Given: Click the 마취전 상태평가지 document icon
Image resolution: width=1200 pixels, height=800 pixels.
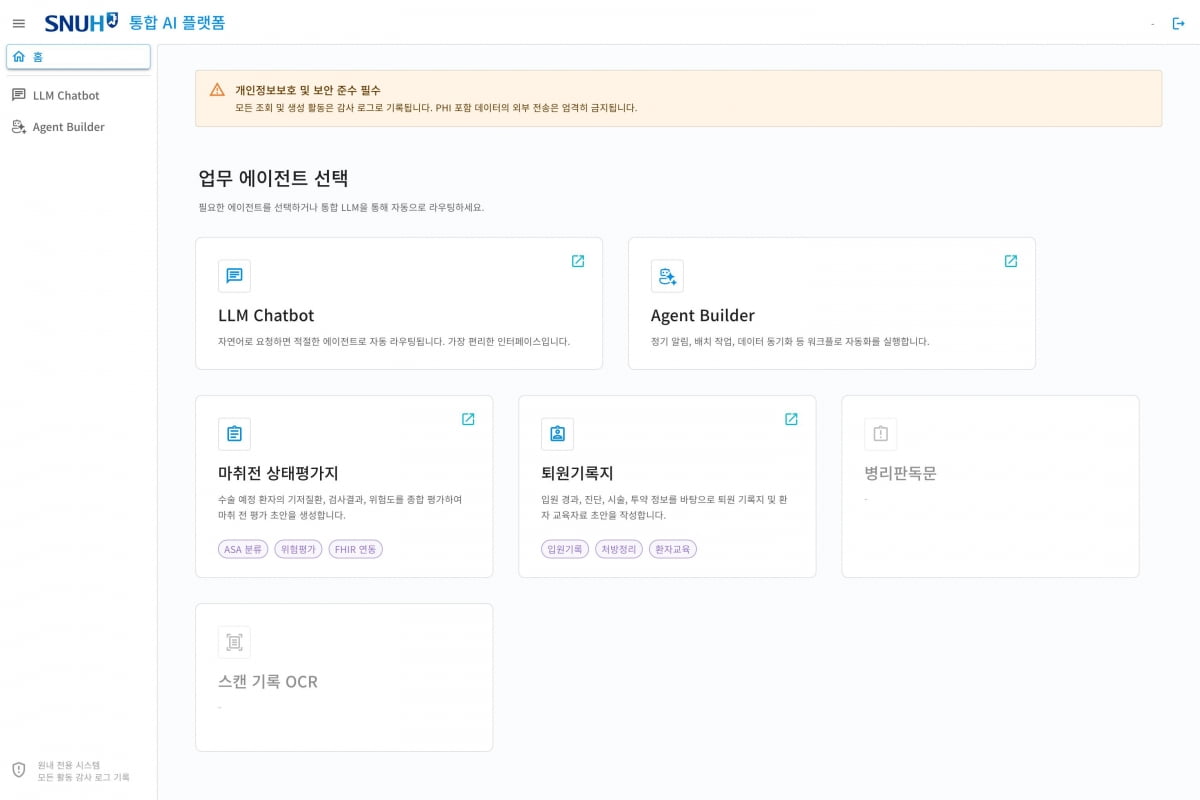Looking at the screenshot, I should (234, 433).
